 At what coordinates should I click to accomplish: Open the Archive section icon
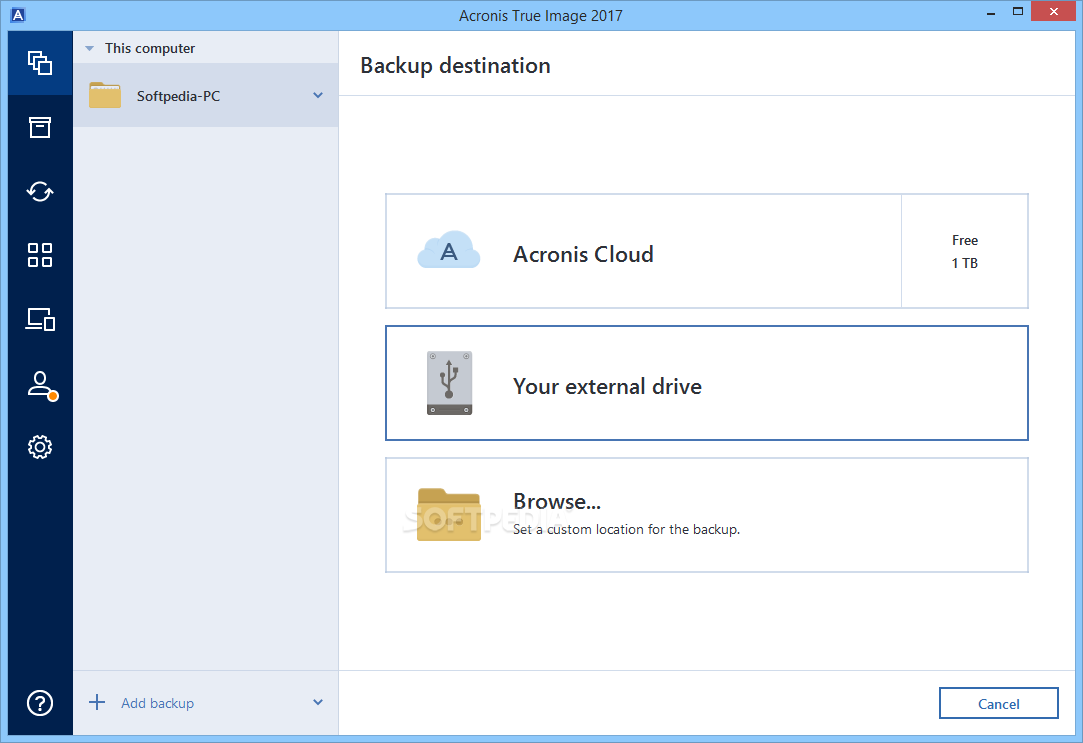pyautogui.click(x=40, y=127)
